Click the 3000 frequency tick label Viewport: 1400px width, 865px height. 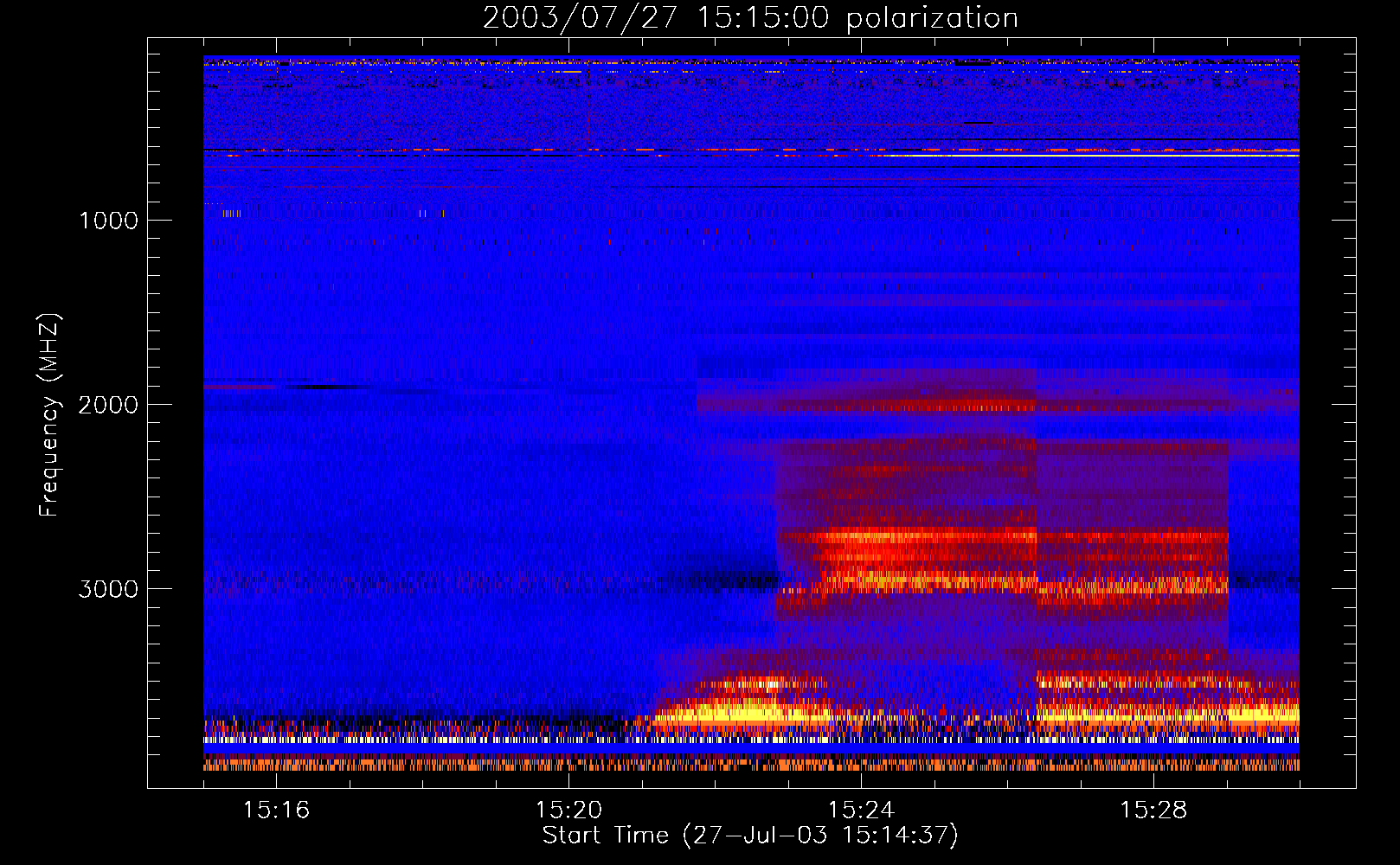click(108, 589)
